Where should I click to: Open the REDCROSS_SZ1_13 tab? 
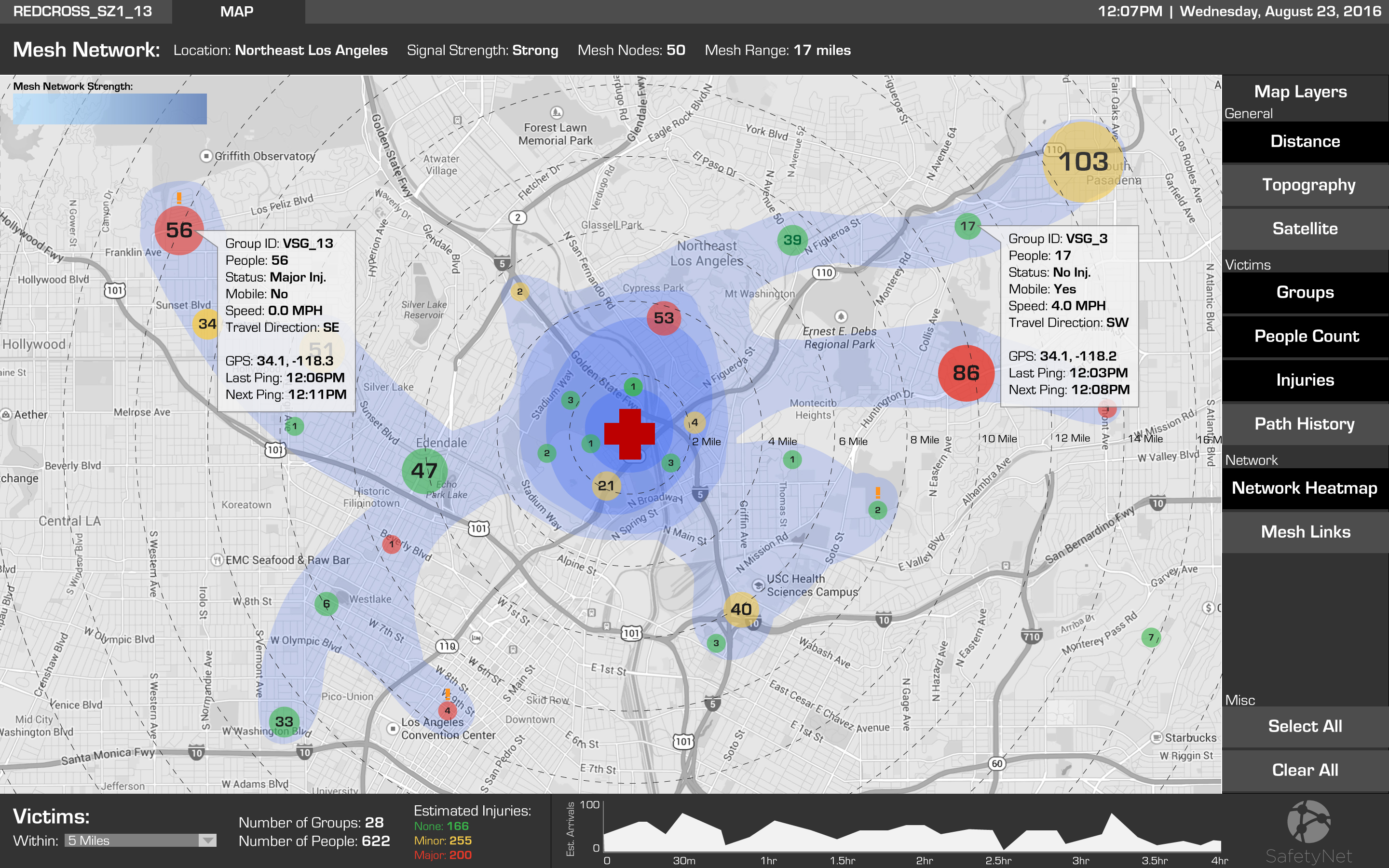[x=83, y=12]
